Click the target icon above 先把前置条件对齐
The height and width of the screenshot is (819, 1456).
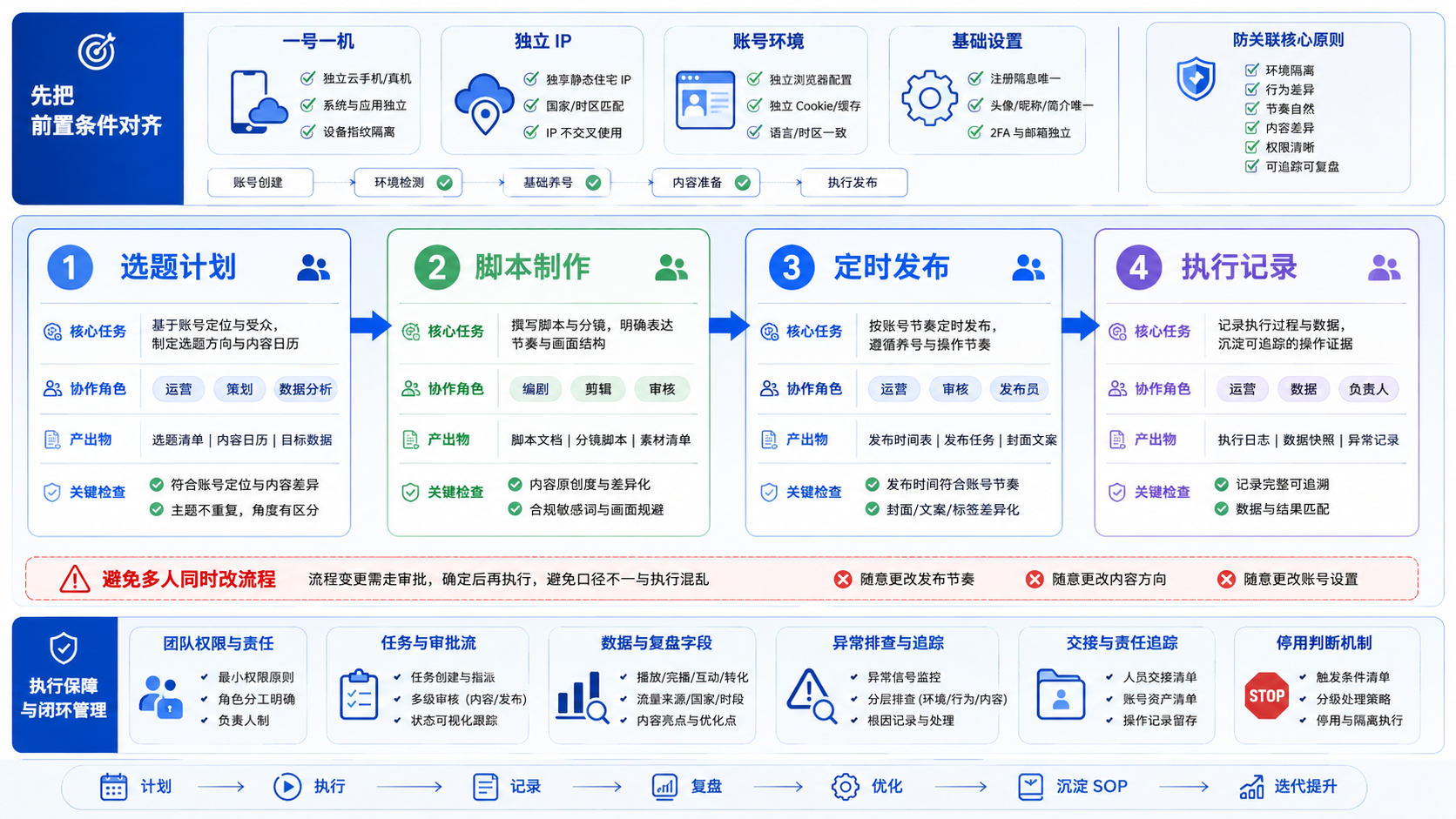pyautogui.click(x=96, y=51)
